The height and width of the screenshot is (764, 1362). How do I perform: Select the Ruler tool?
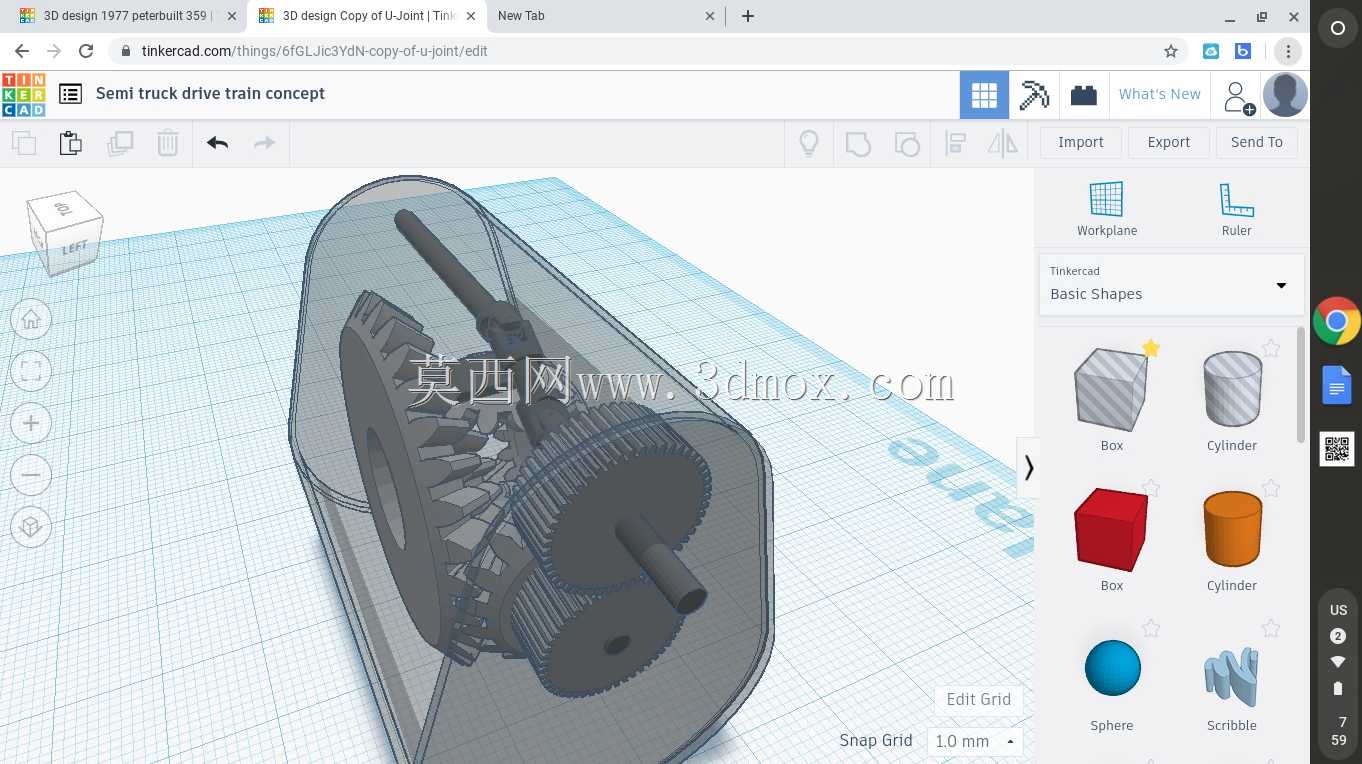(x=1237, y=209)
